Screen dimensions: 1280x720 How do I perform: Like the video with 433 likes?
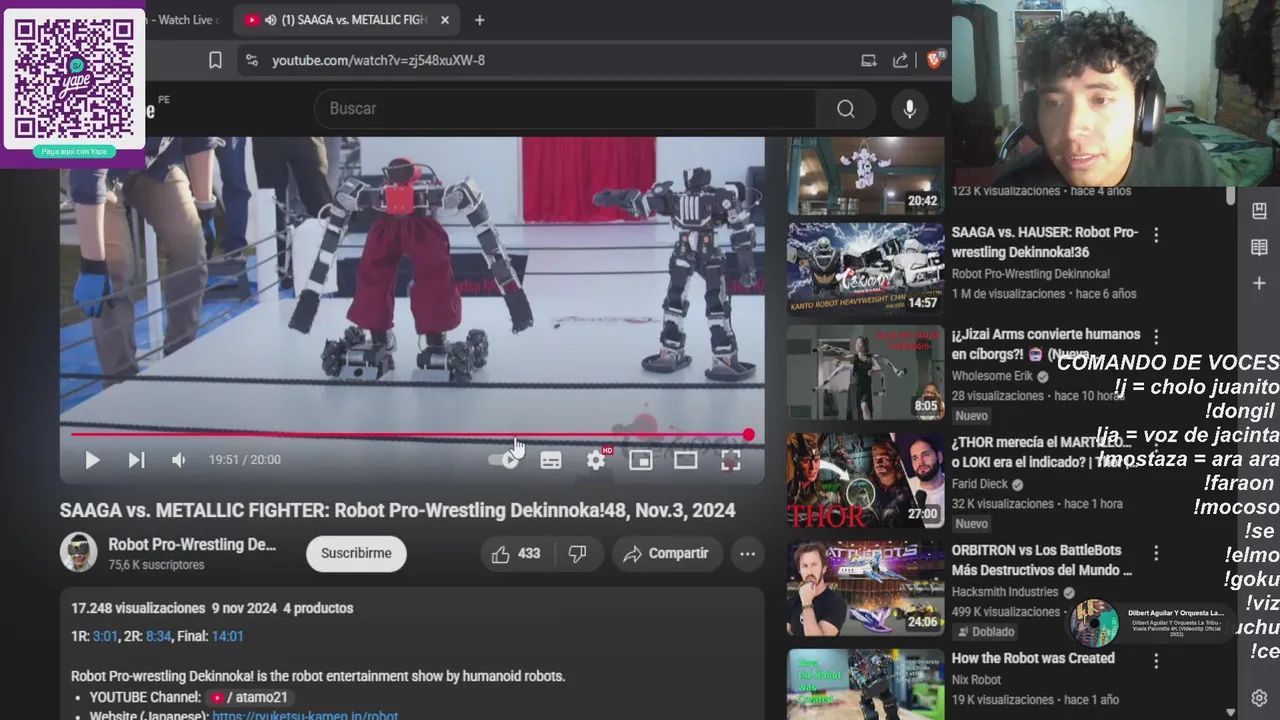[x=516, y=554]
